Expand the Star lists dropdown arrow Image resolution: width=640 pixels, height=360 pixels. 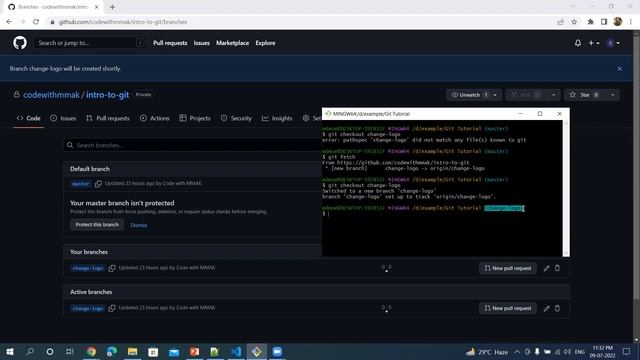click(613, 95)
